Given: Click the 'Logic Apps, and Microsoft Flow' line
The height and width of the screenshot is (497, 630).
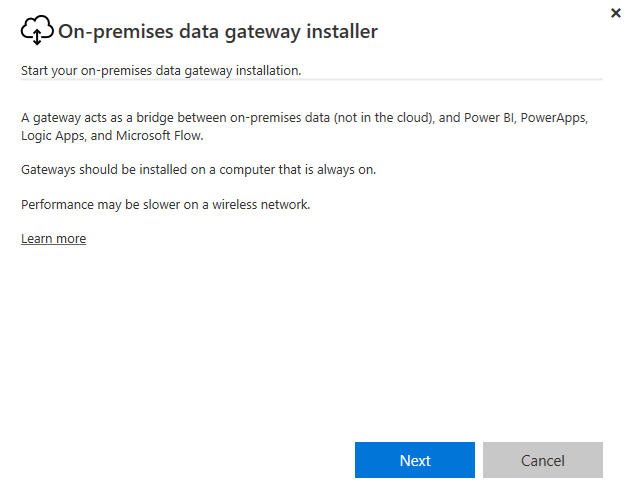Looking at the screenshot, I should click(x=112, y=136).
